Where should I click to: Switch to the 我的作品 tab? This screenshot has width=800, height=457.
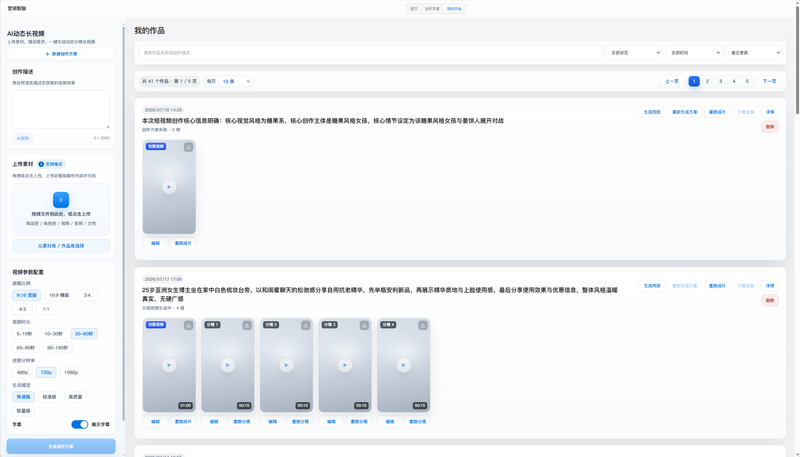(454, 9)
